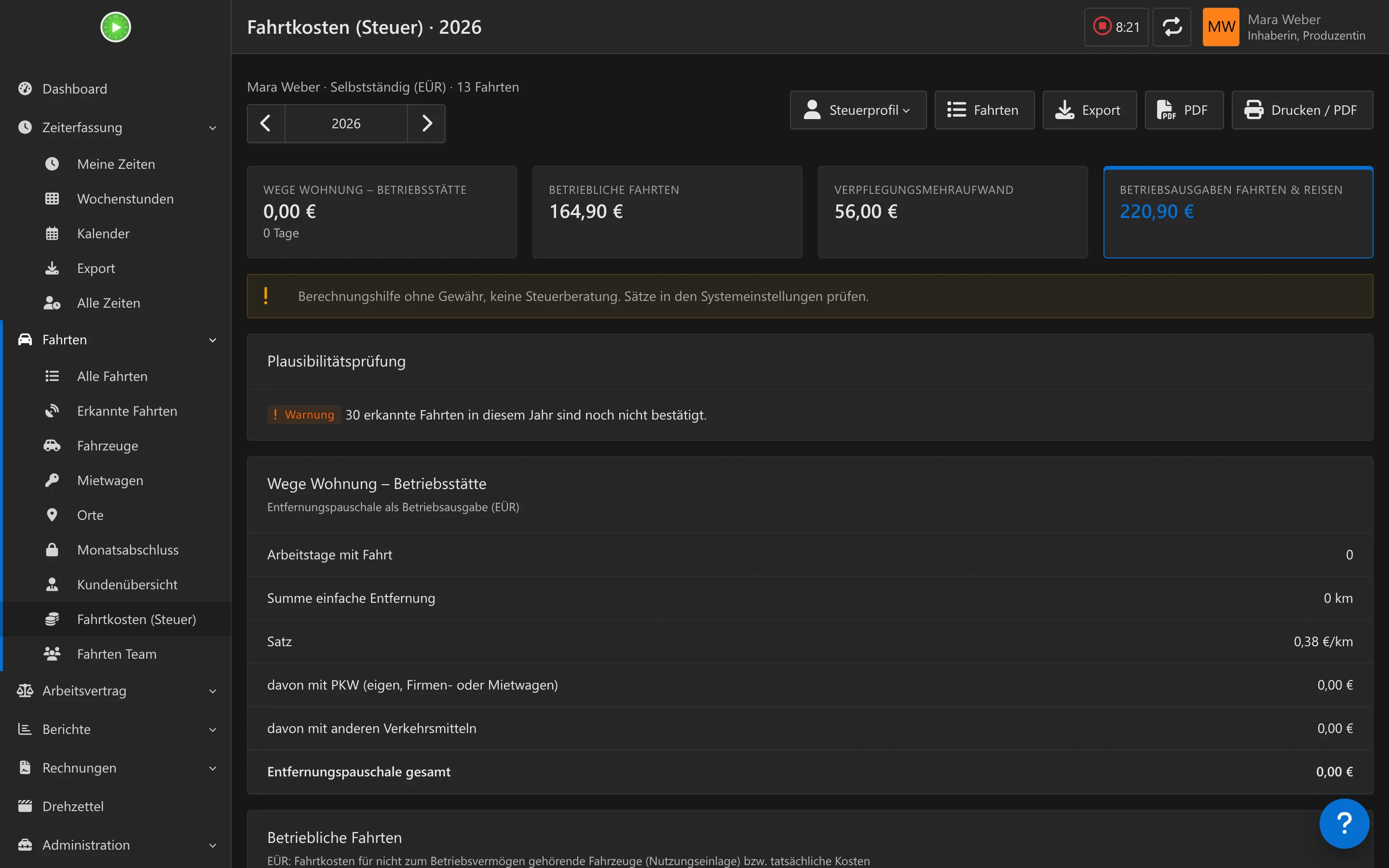This screenshot has width=1389, height=868.
Task: Open Monatsabschluss lock entry
Action: (x=115, y=550)
